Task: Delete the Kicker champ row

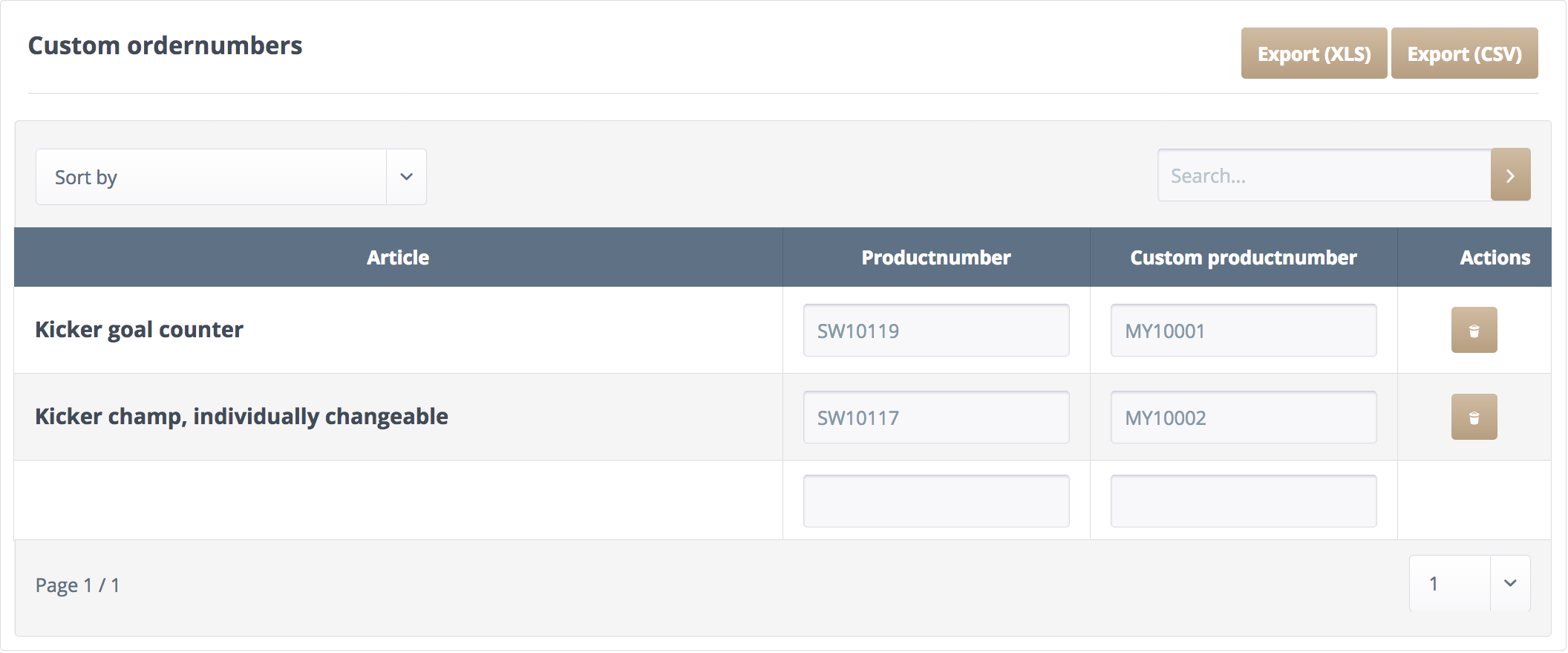Action: 1474,417
